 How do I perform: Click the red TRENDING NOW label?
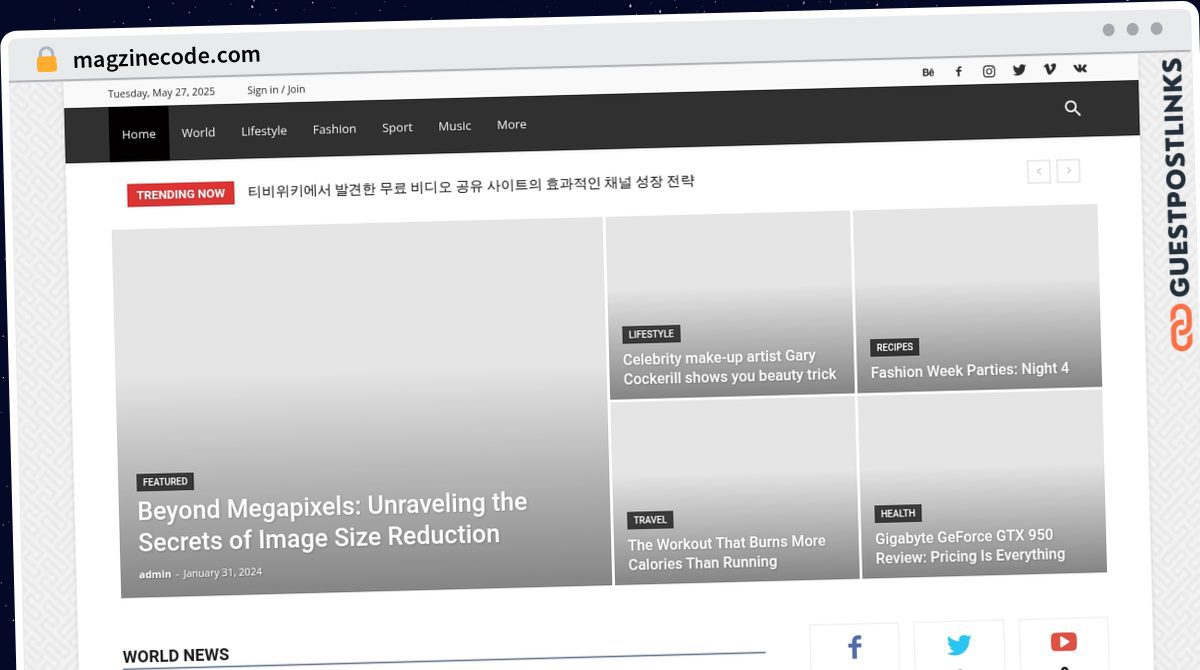[180, 194]
